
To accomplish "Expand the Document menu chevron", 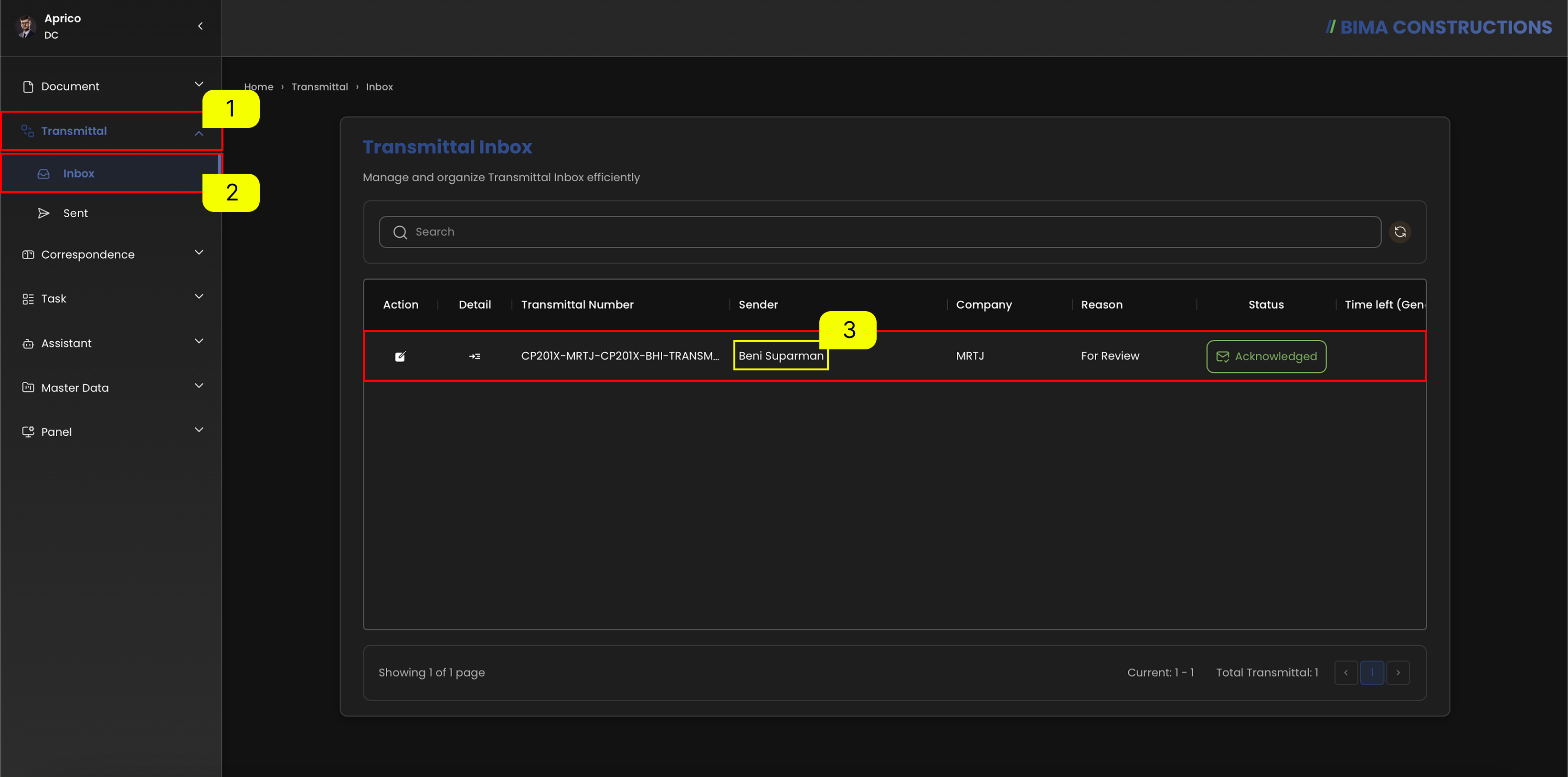I will 199,84.
